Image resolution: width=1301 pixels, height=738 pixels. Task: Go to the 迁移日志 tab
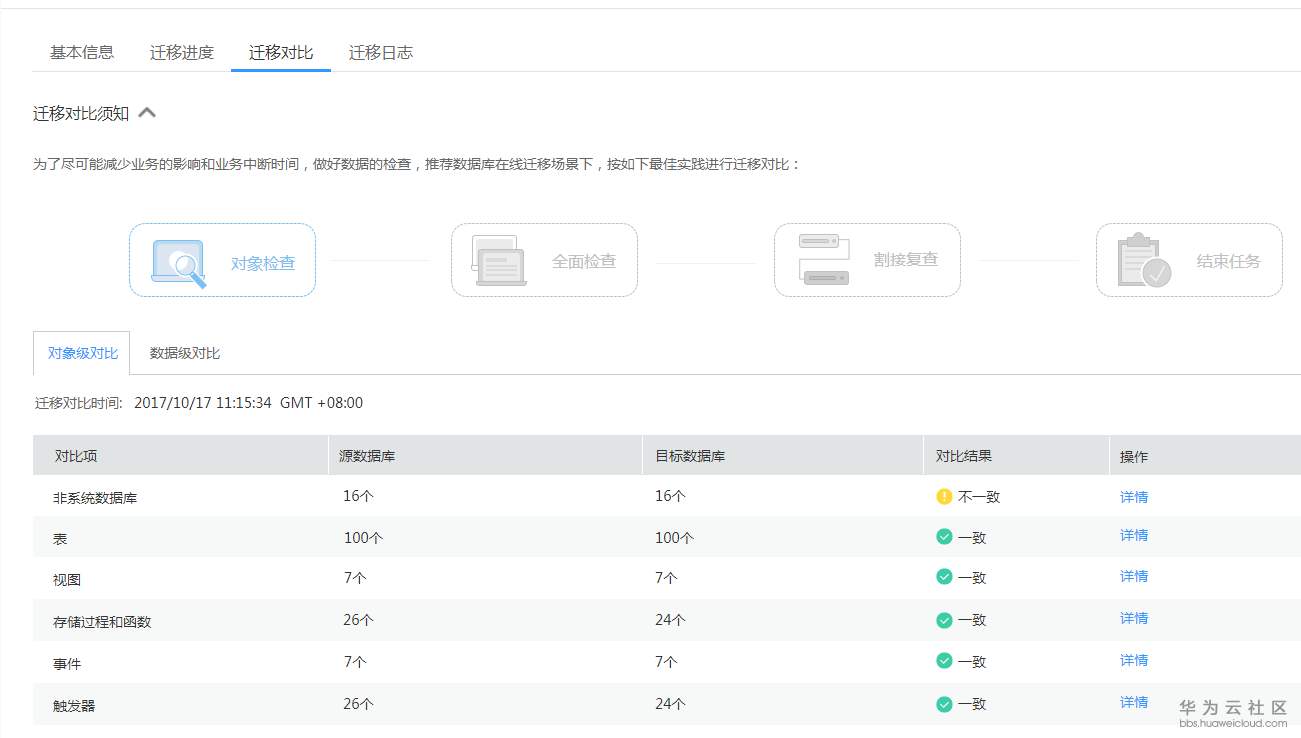pos(381,53)
